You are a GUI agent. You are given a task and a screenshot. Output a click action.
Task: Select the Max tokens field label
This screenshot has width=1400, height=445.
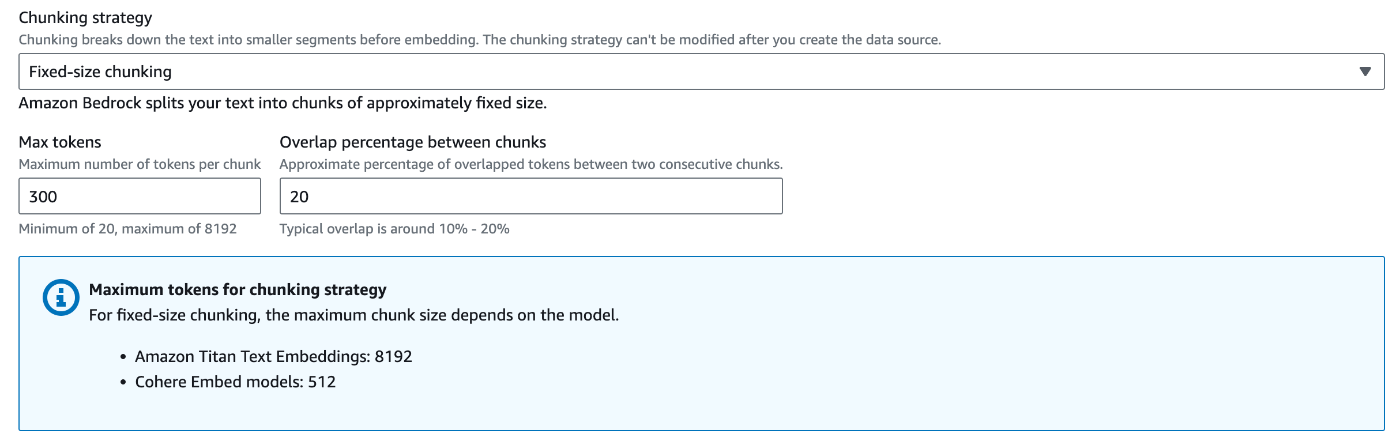[x=60, y=142]
